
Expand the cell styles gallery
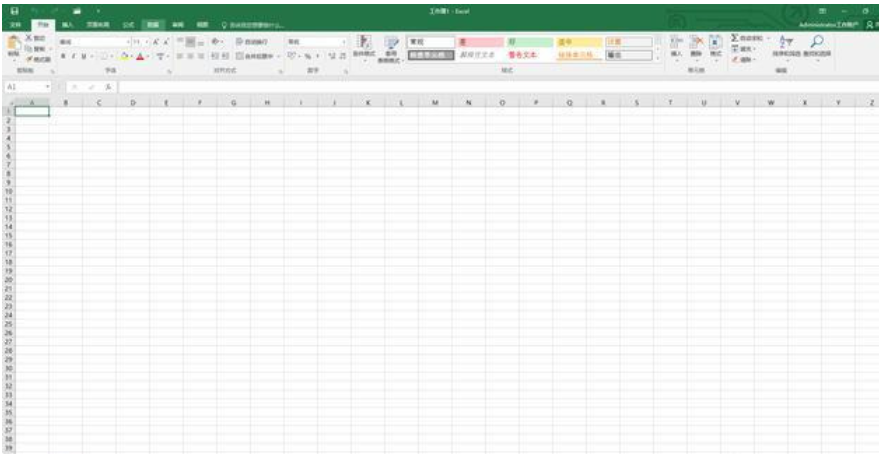tap(658, 58)
